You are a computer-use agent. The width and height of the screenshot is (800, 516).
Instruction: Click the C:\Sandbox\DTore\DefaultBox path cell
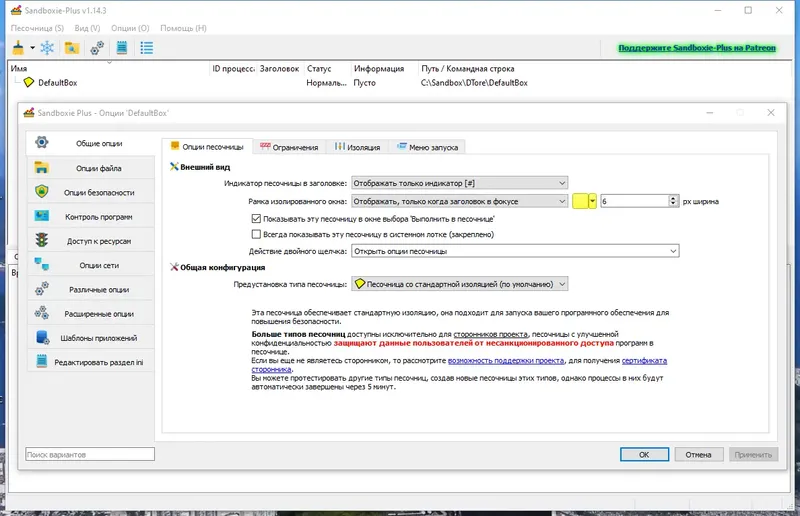[474, 83]
